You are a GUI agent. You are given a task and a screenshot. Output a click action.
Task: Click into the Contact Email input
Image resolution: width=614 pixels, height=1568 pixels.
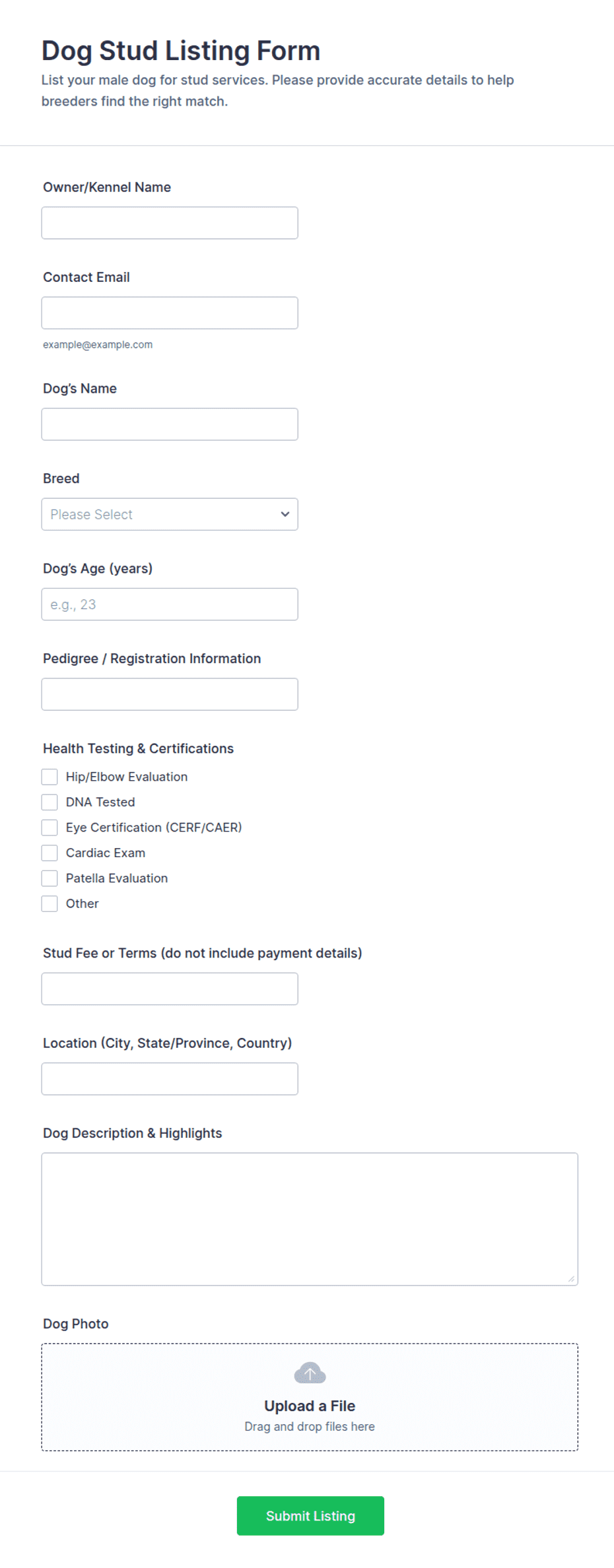click(170, 313)
